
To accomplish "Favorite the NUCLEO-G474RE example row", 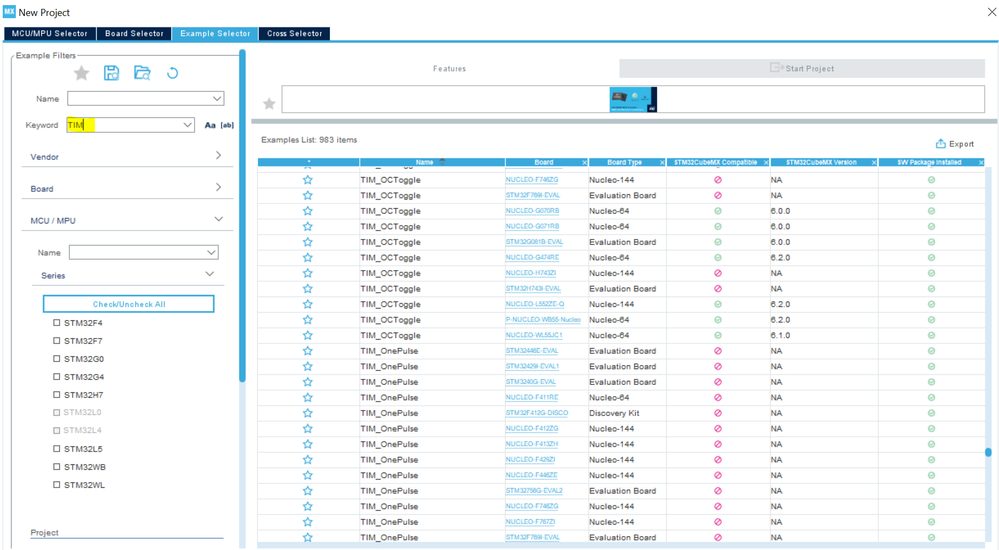I will coord(308,257).
